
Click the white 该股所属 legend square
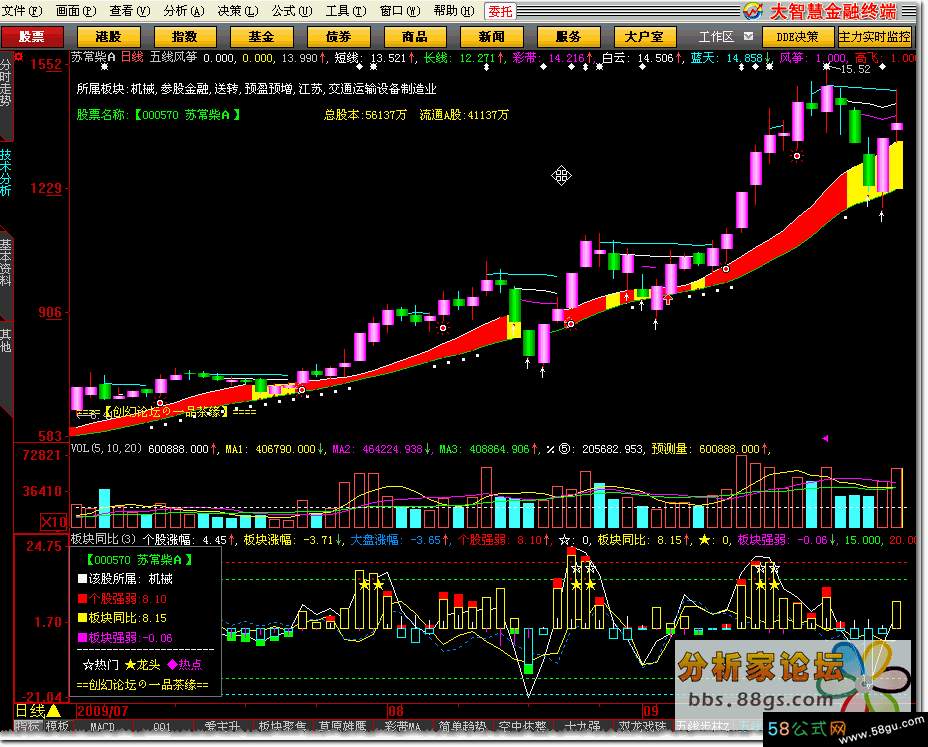pyautogui.click(x=82, y=578)
